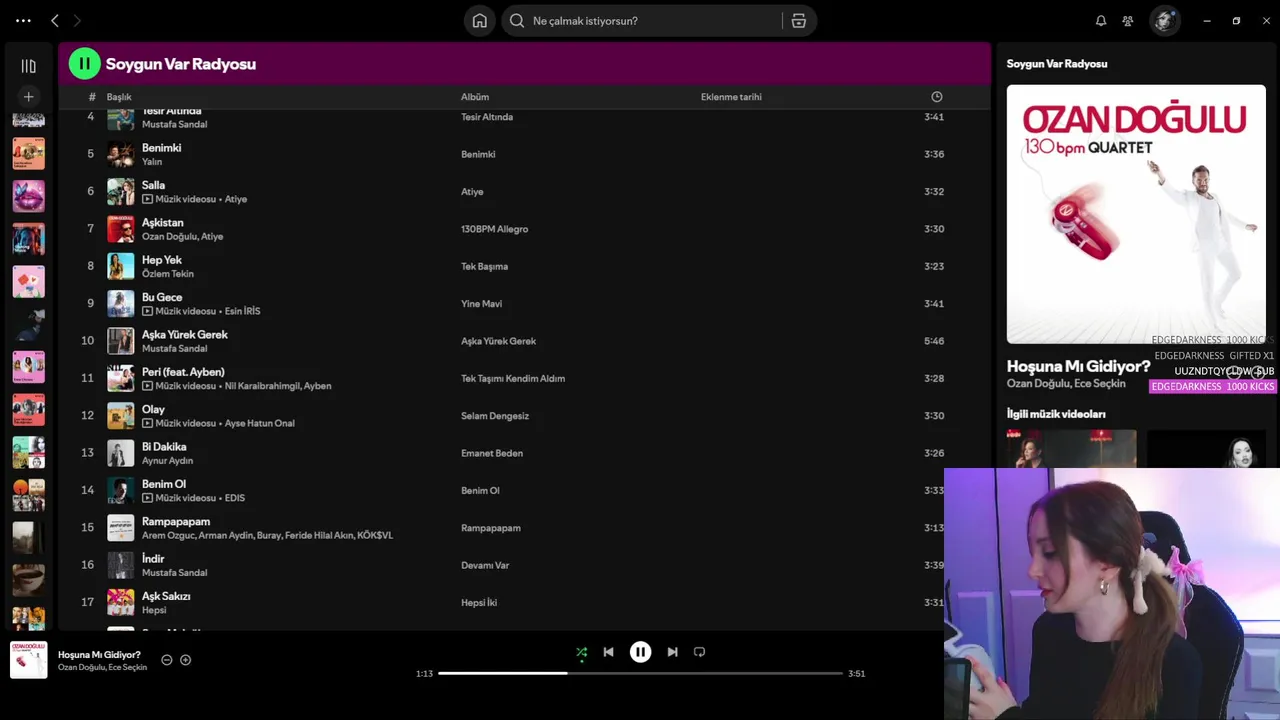Screen dimensions: 1280x720
Task: Add song to Liked with plus icon
Action: click(185, 660)
